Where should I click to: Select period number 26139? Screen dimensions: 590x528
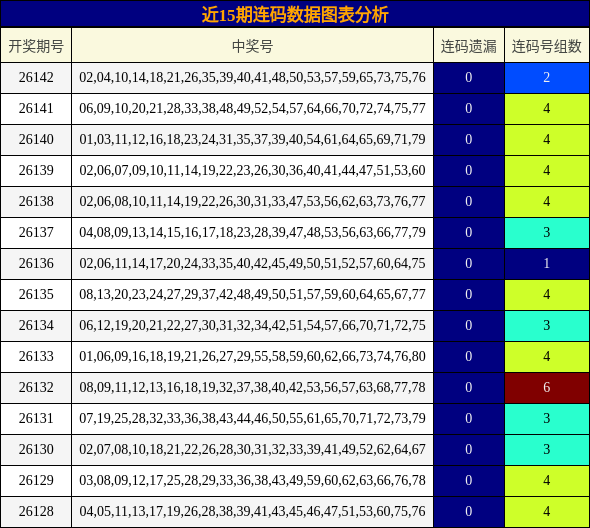36,170
